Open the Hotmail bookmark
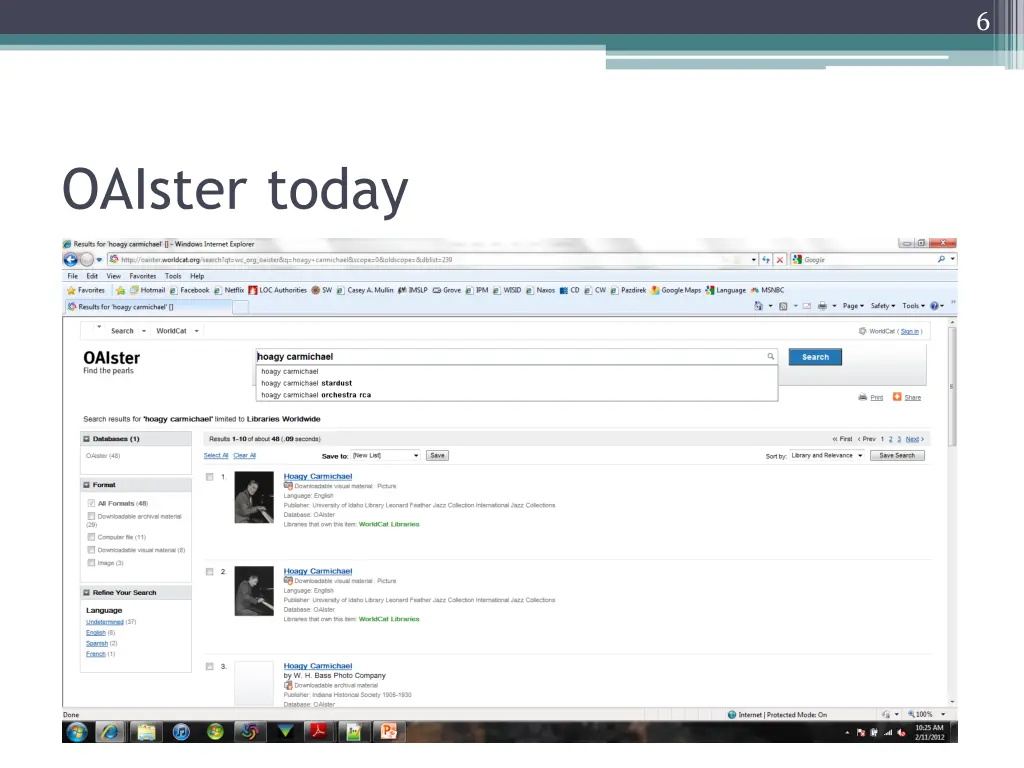The width and height of the screenshot is (1024, 768). (x=148, y=290)
